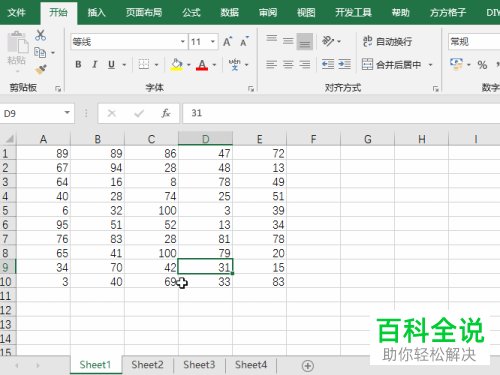Select cell A1 with value 89
This screenshot has width=500, height=375.
[44, 153]
